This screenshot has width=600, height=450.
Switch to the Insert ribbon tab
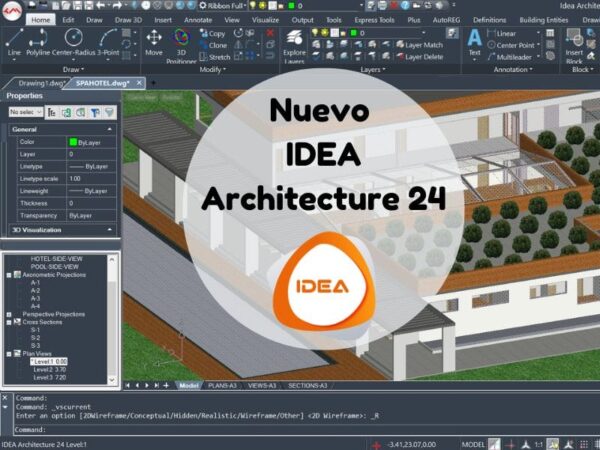[163, 20]
